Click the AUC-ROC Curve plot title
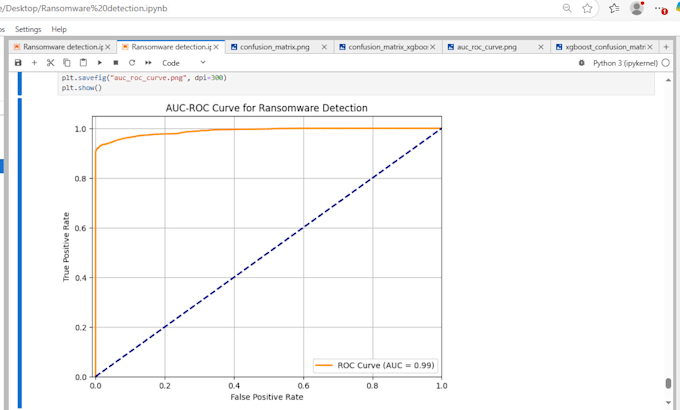This screenshot has width=680, height=410. pos(266,108)
